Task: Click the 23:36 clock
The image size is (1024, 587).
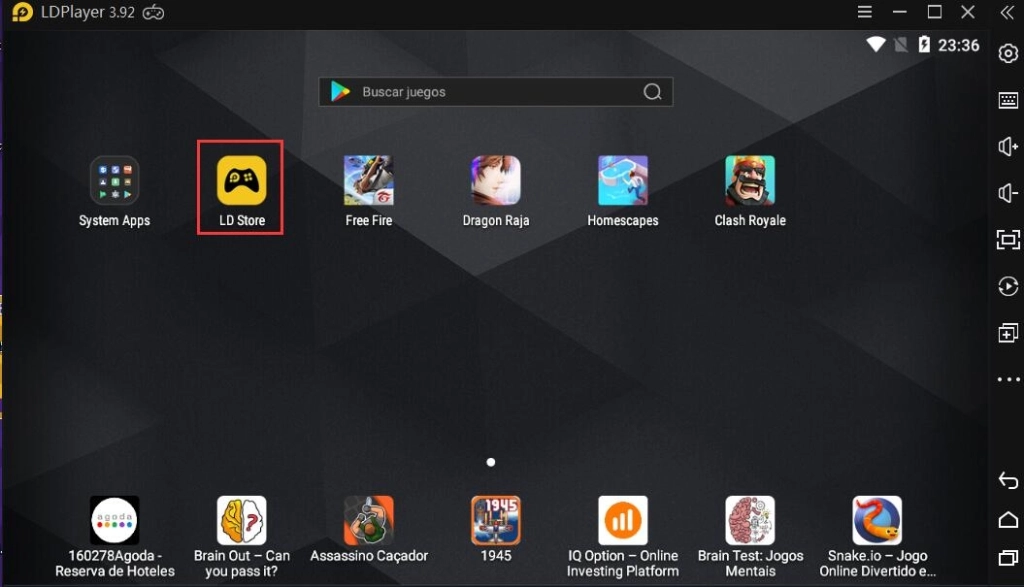Action: click(959, 45)
